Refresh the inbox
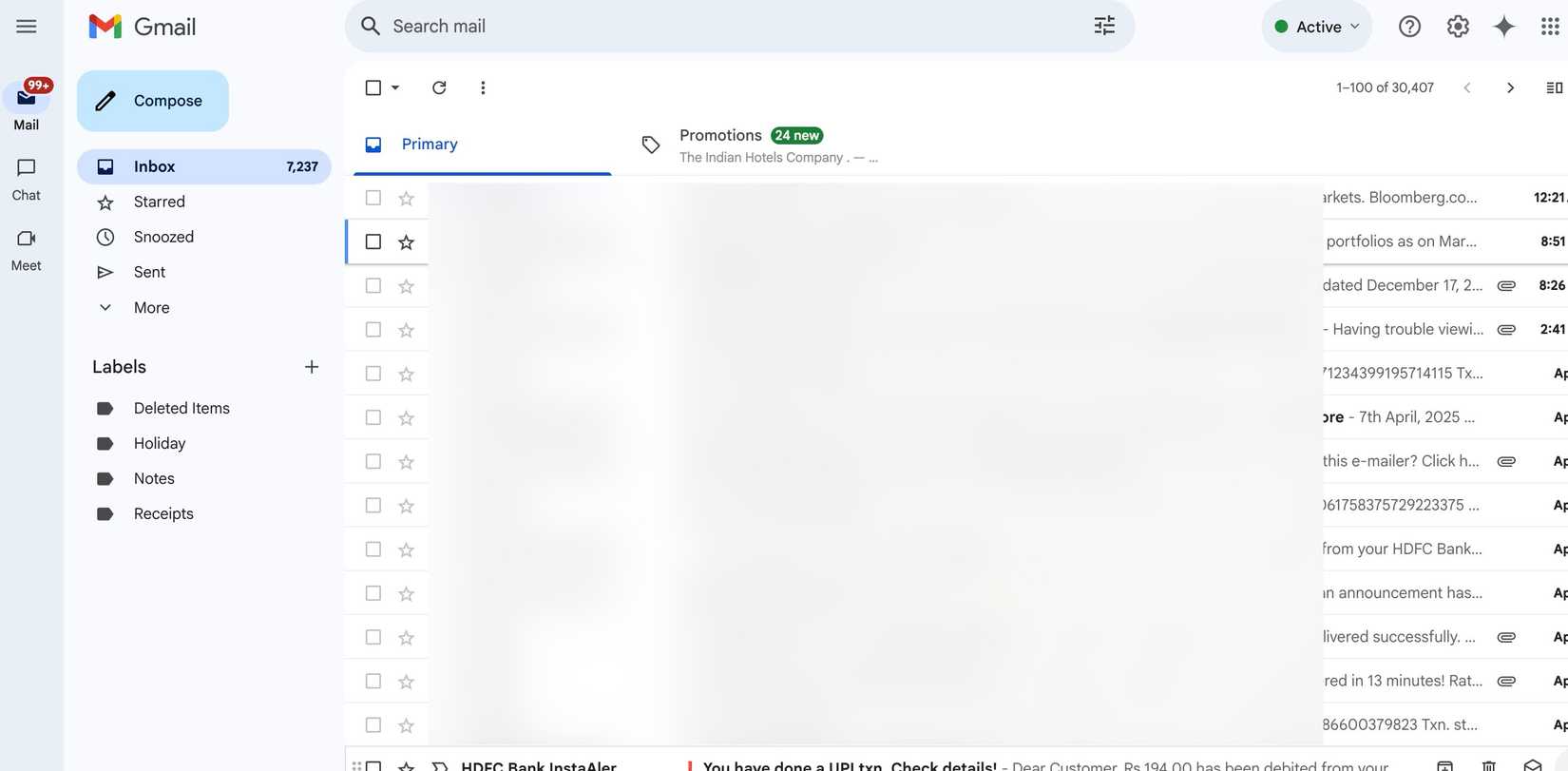The height and width of the screenshot is (771, 1568). [439, 87]
